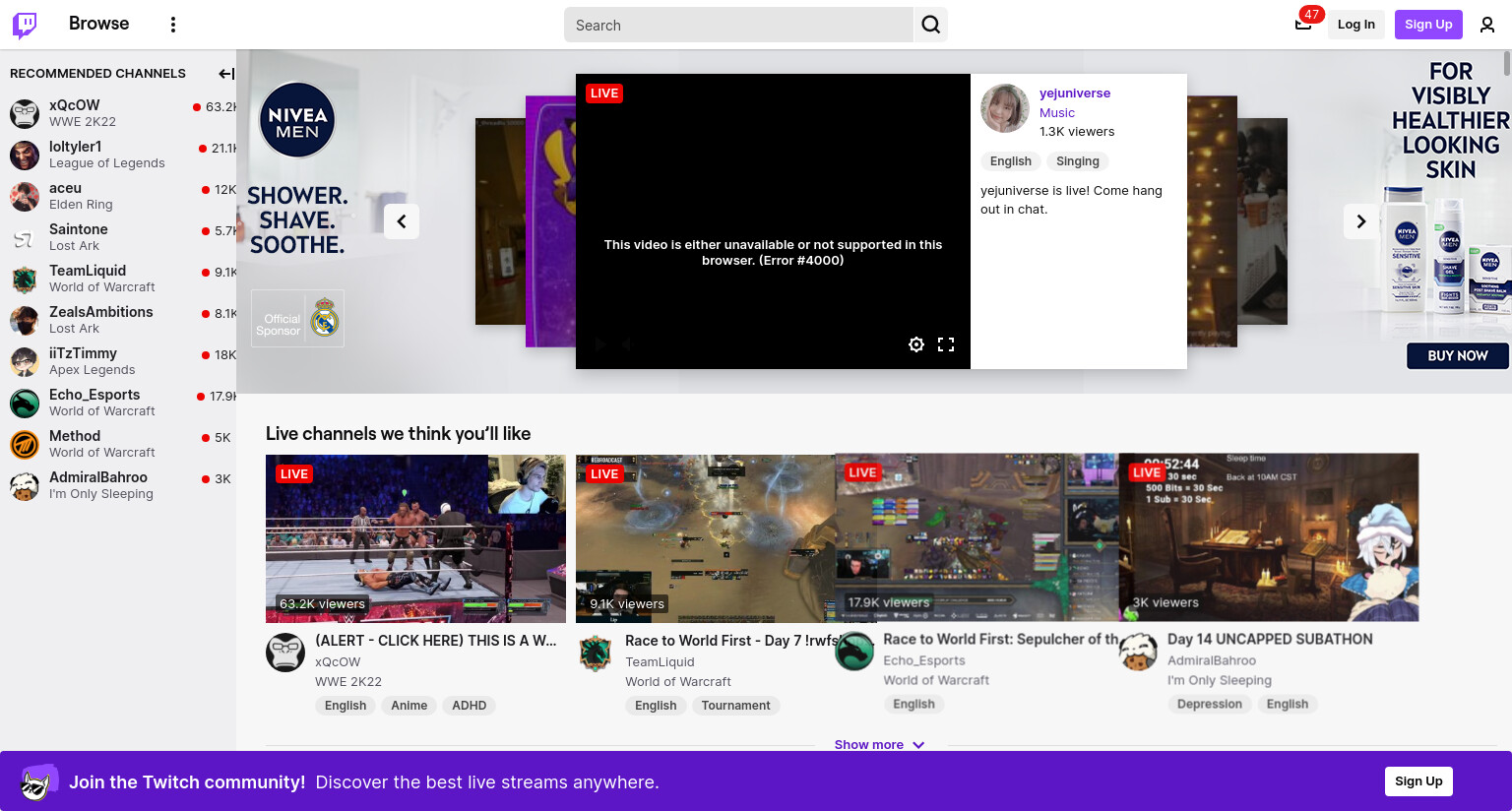
Task: Open the Music category link
Action: (1057, 113)
